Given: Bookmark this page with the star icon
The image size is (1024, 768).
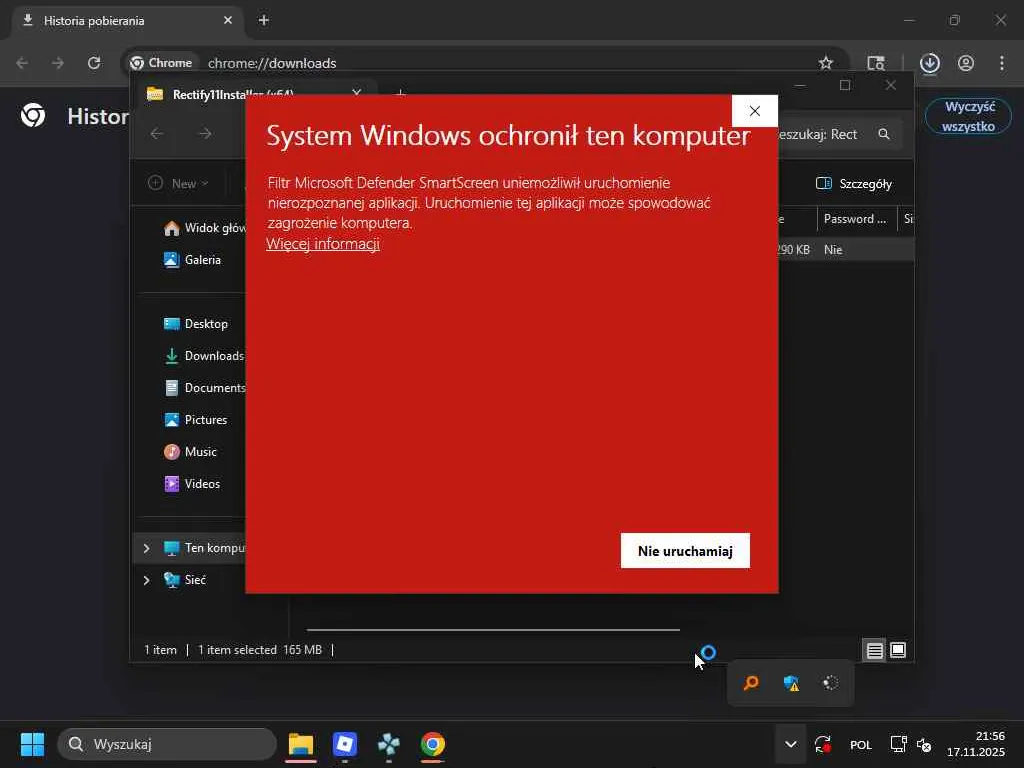Looking at the screenshot, I should click(825, 63).
